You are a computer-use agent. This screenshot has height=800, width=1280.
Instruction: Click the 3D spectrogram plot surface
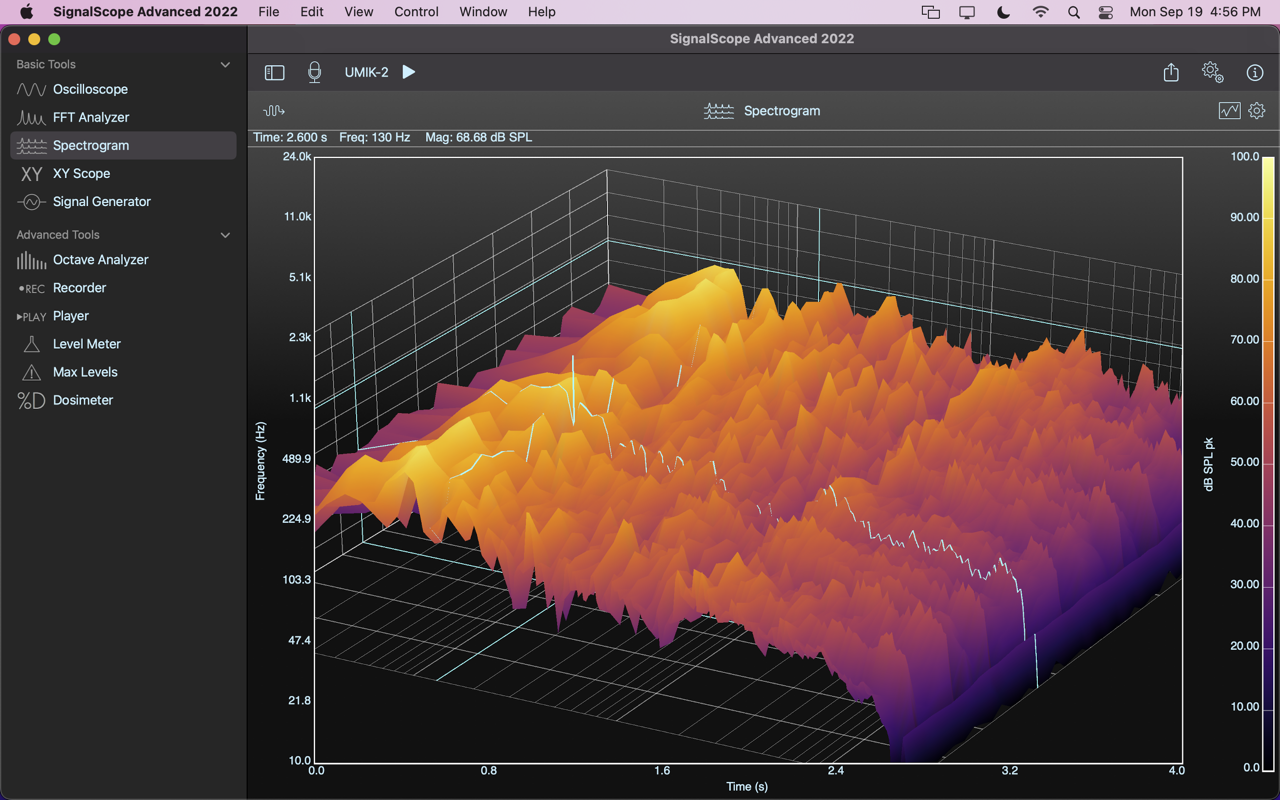click(x=748, y=460)
